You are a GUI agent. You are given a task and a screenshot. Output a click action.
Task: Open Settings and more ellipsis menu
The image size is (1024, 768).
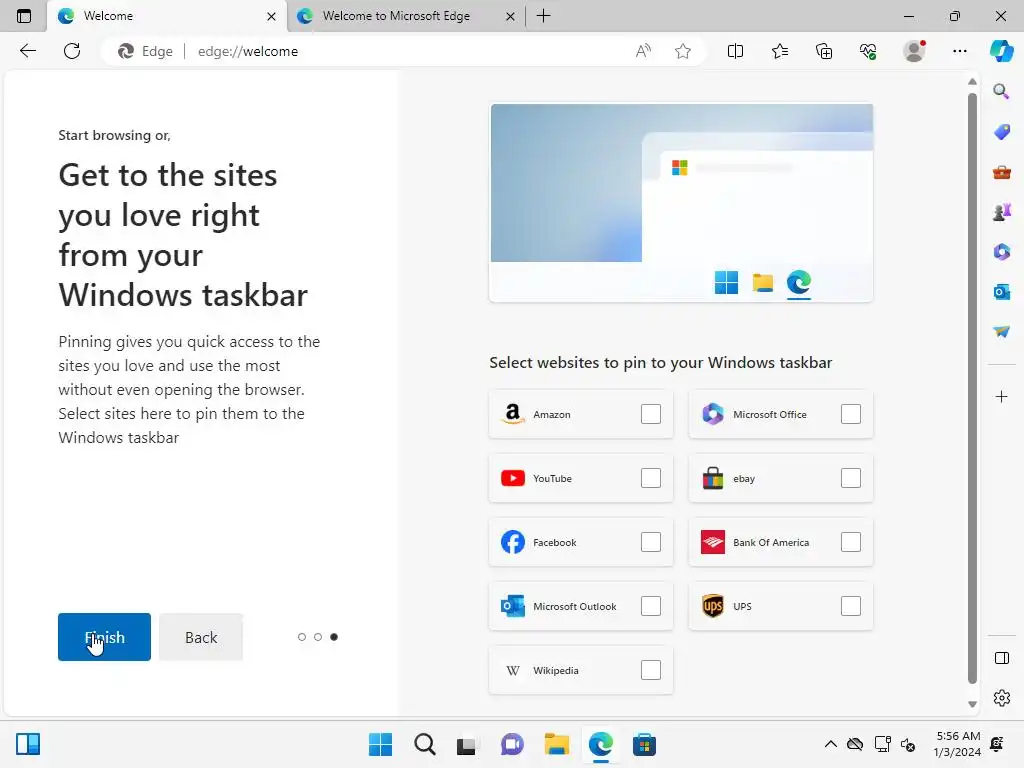click(x=959, y=51)
